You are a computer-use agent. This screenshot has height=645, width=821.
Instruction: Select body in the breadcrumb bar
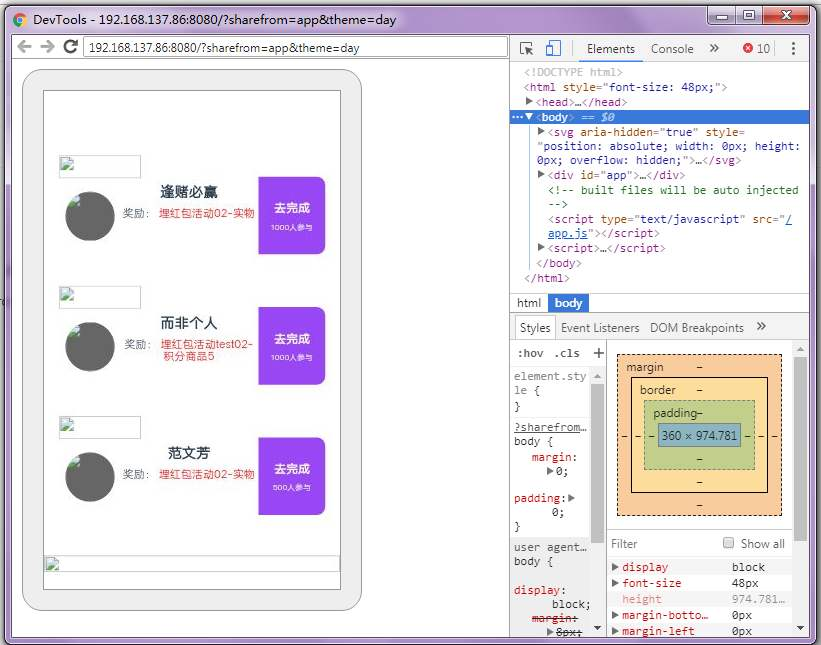(568, 303)
